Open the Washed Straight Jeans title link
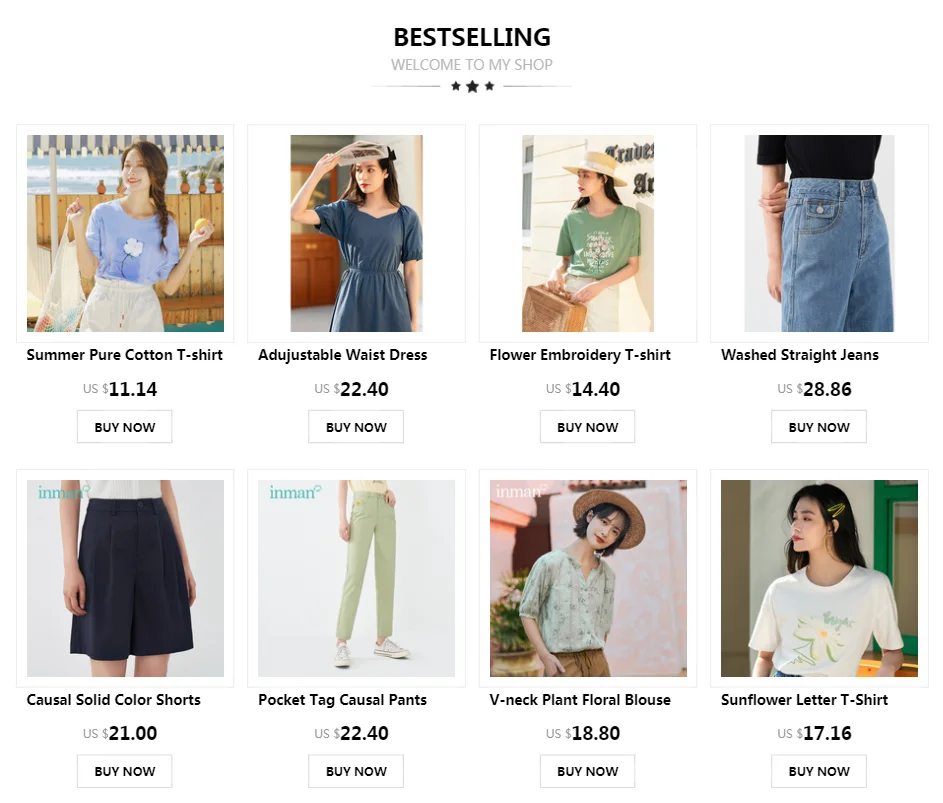This screenshot has width=943, height=803. coord(800,355)
